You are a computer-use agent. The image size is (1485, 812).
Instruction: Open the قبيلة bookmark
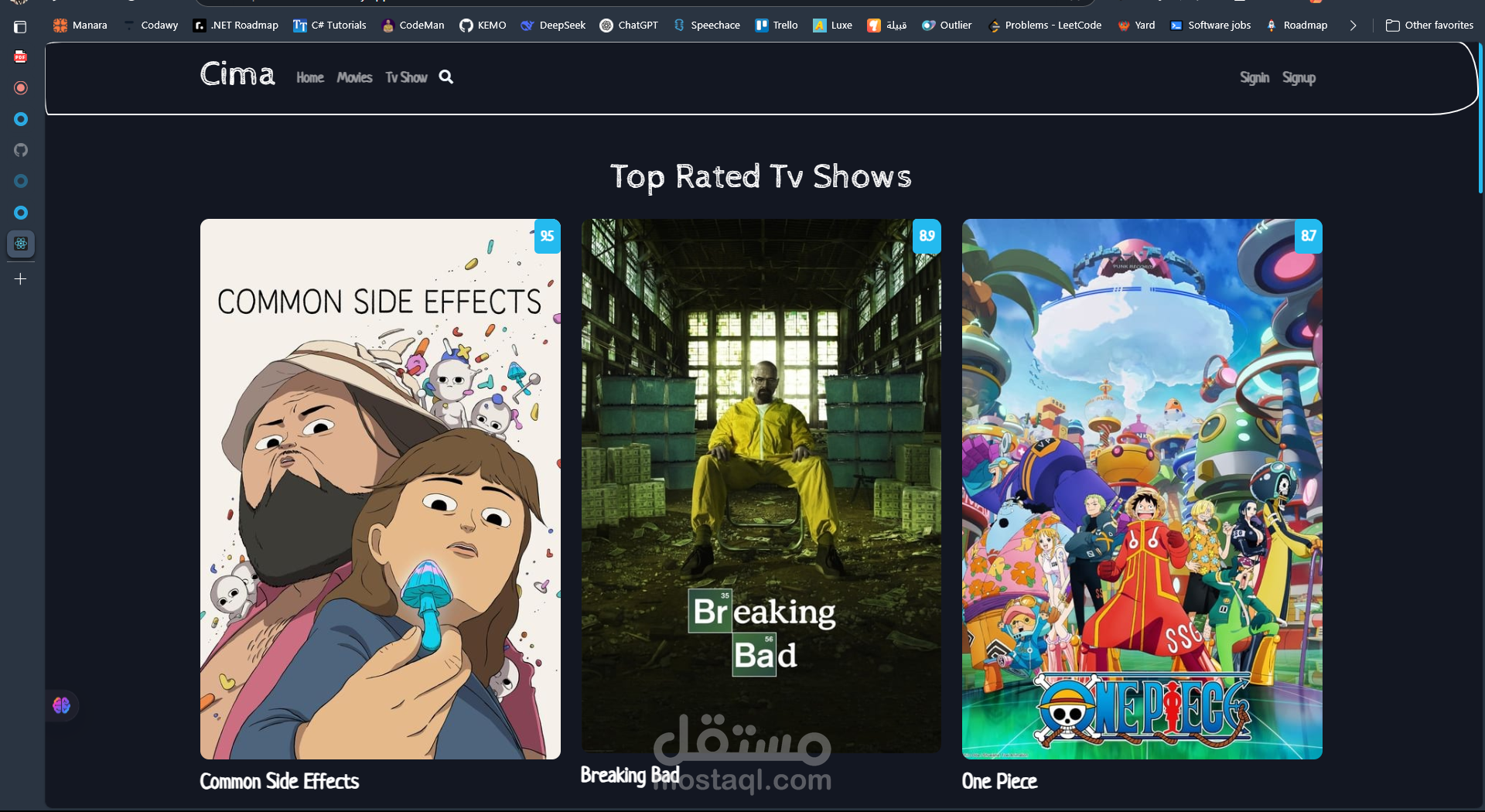[x=886, y=26]
